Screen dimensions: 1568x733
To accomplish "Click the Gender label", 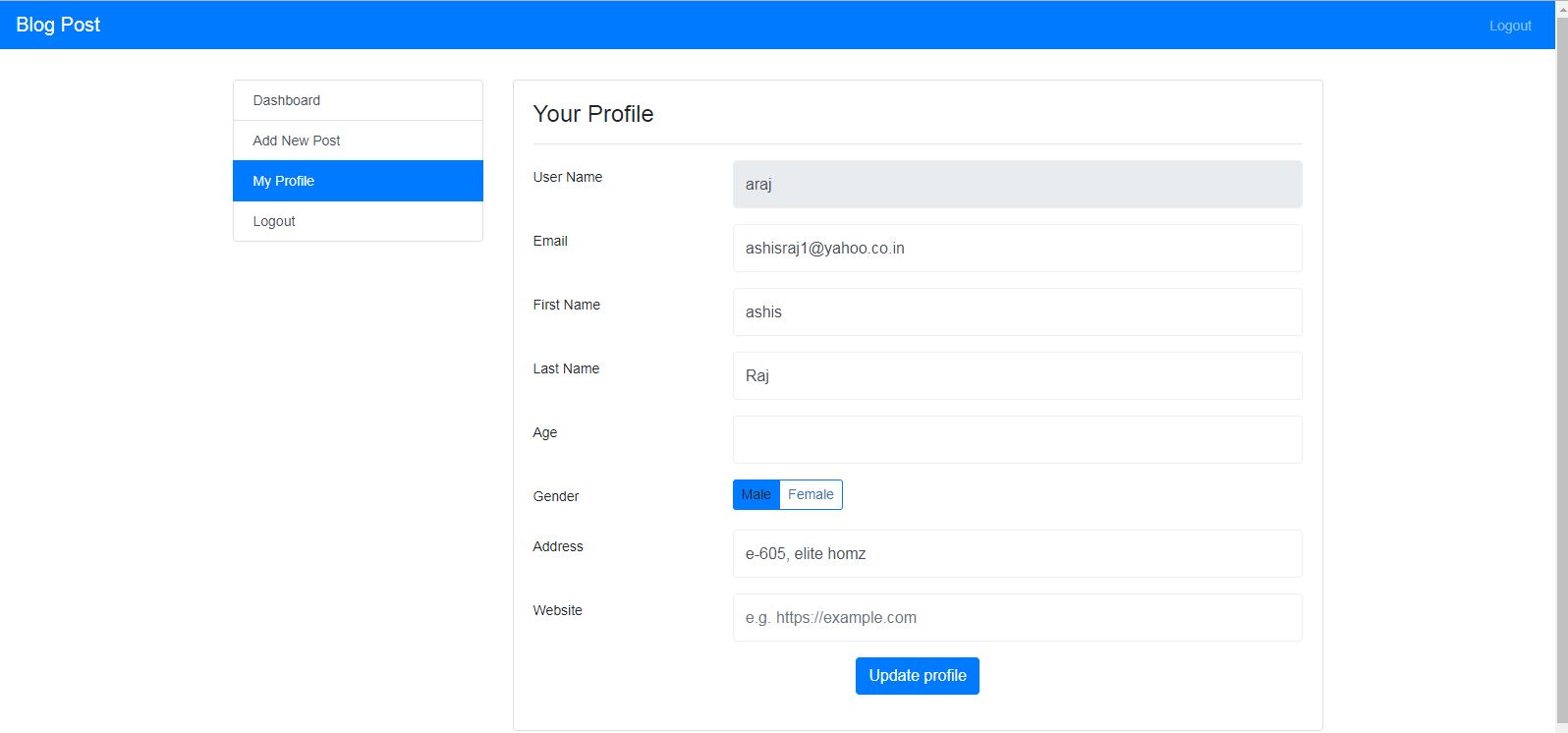I will pyautogui.click(x=555, y=496).
